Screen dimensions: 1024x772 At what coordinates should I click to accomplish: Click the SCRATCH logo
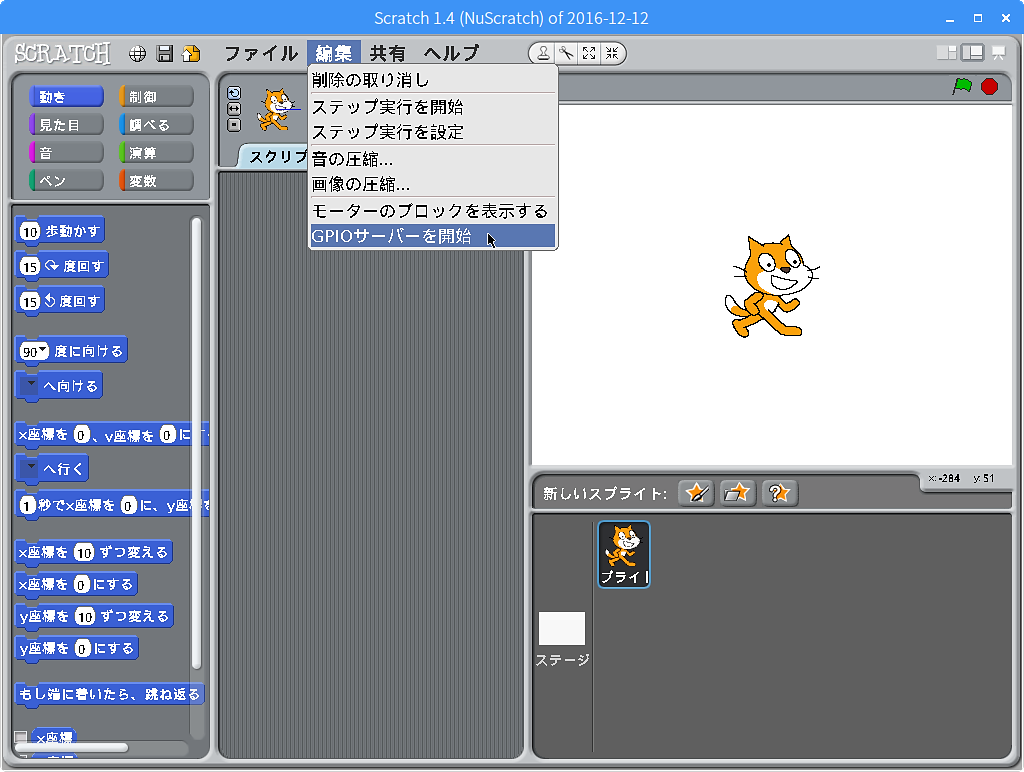(x=63, y=54)
